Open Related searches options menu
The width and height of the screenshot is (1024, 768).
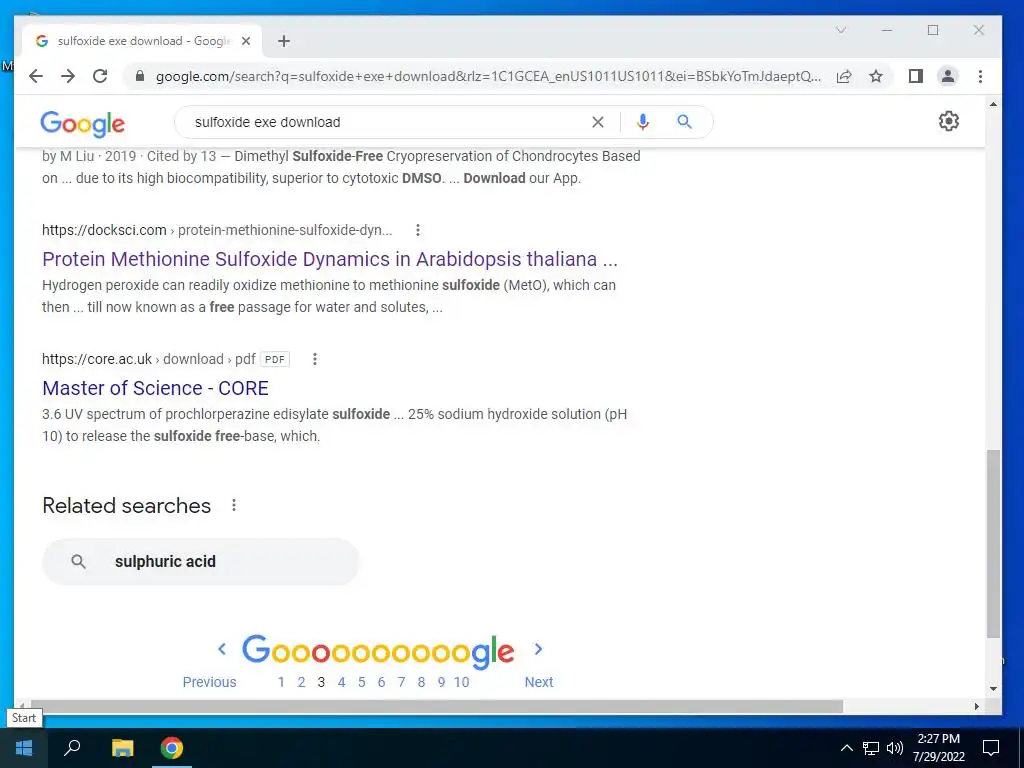tap(234, 505)
